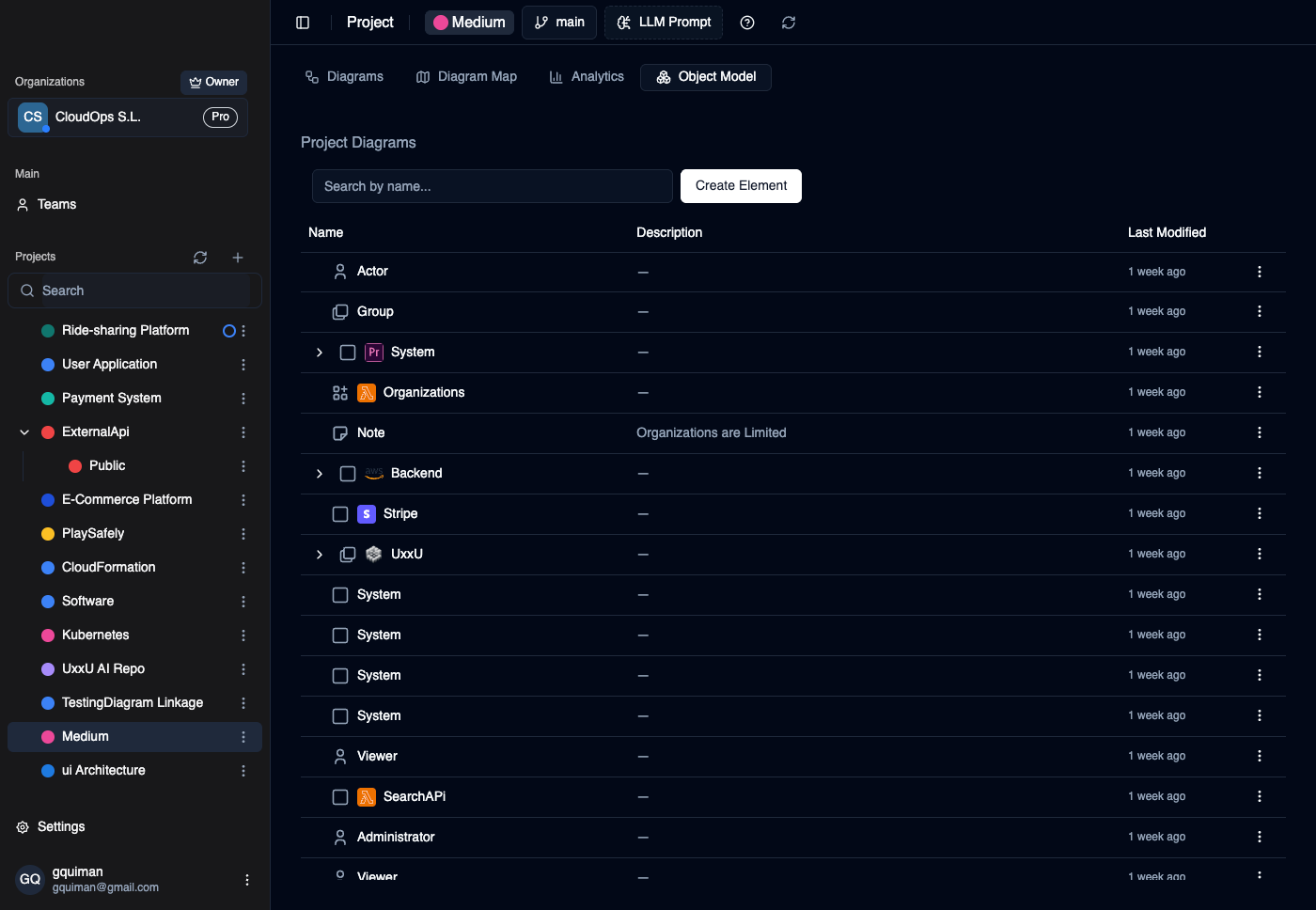Open more options for Note row
Screen dimensions: 1316x910
(x=1260, y=432)
